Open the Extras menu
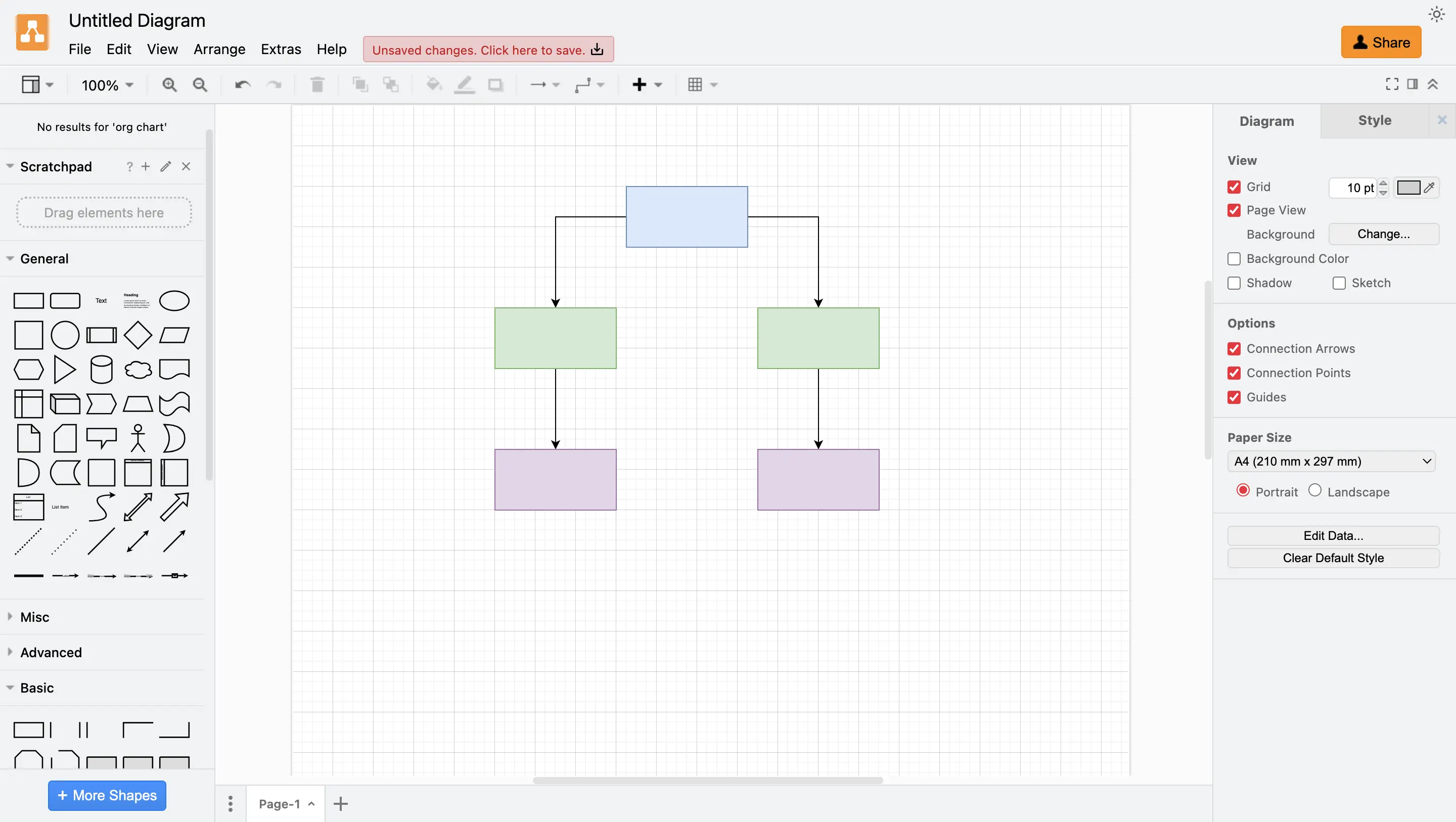 point(281,49)
